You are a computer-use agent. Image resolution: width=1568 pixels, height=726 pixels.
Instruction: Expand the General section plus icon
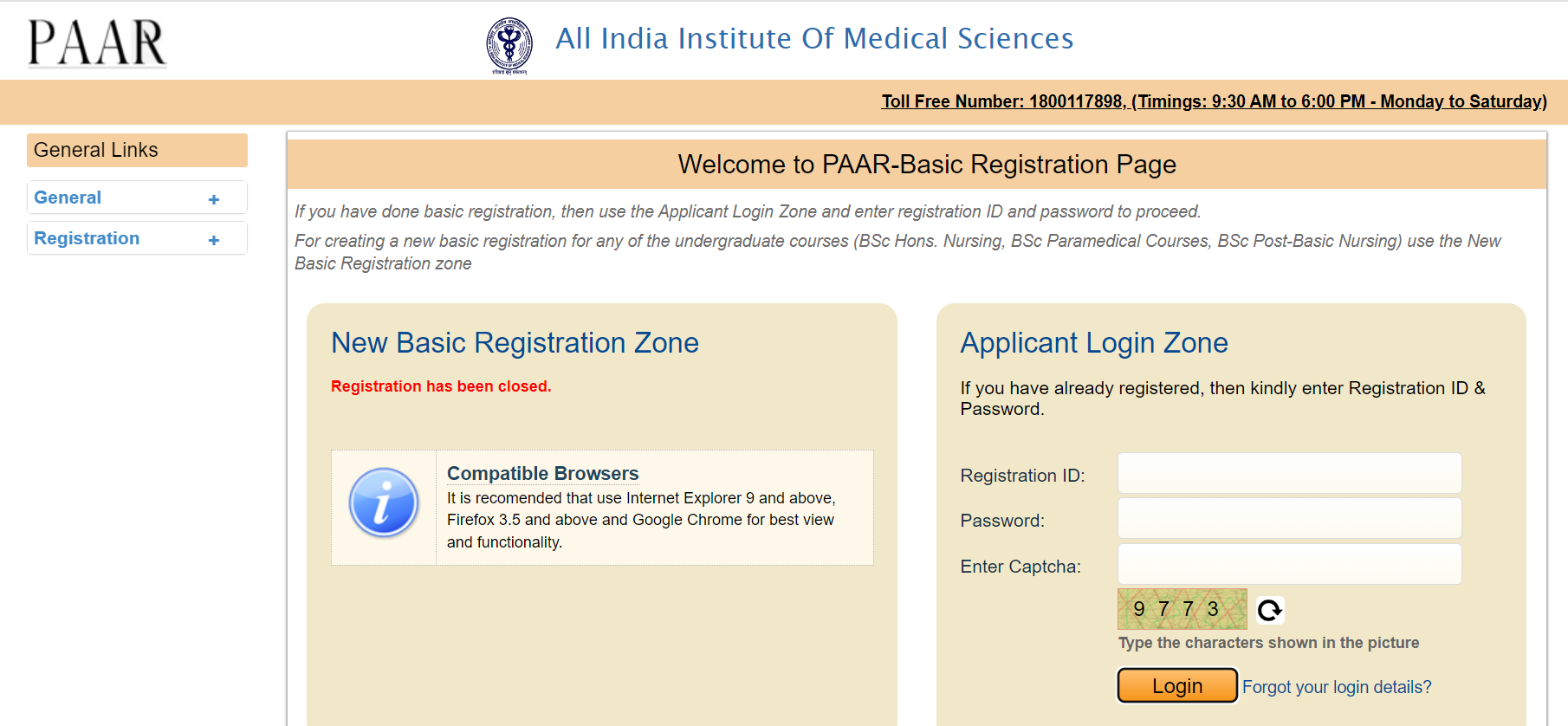(214, 199)
